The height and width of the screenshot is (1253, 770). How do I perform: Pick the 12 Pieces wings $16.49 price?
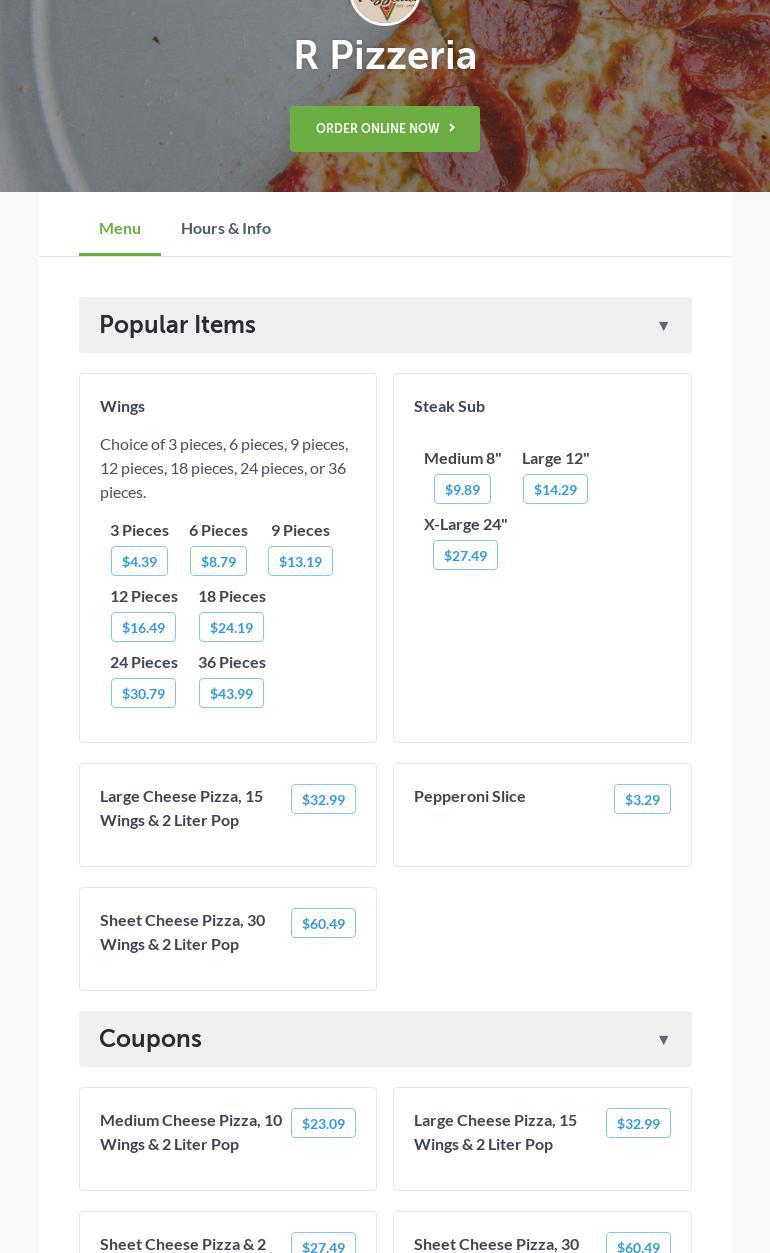(143, 627)
